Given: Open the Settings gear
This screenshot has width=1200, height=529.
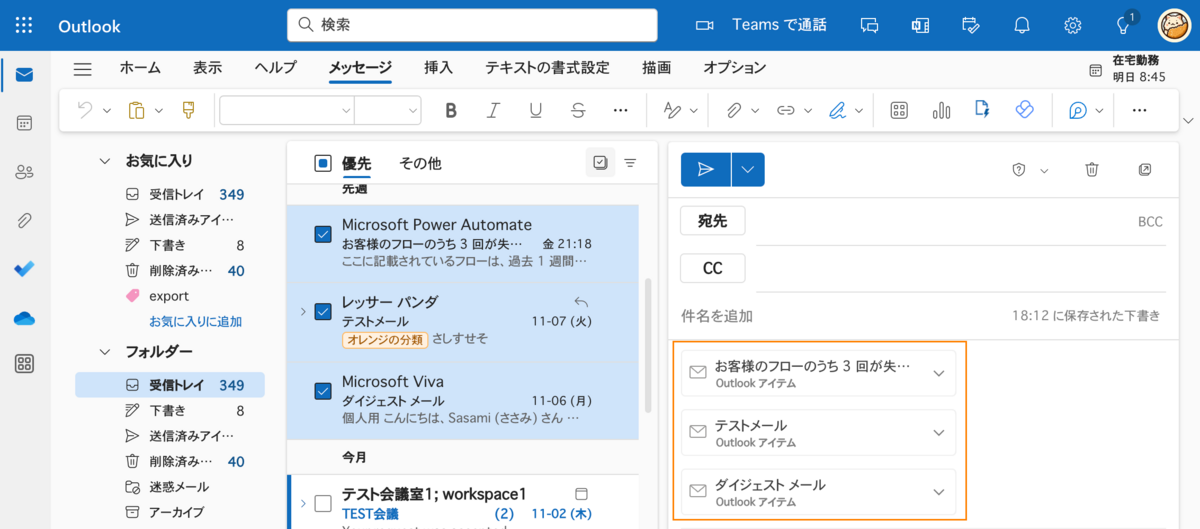Looking at the screenshot, I should [1073, 25].
